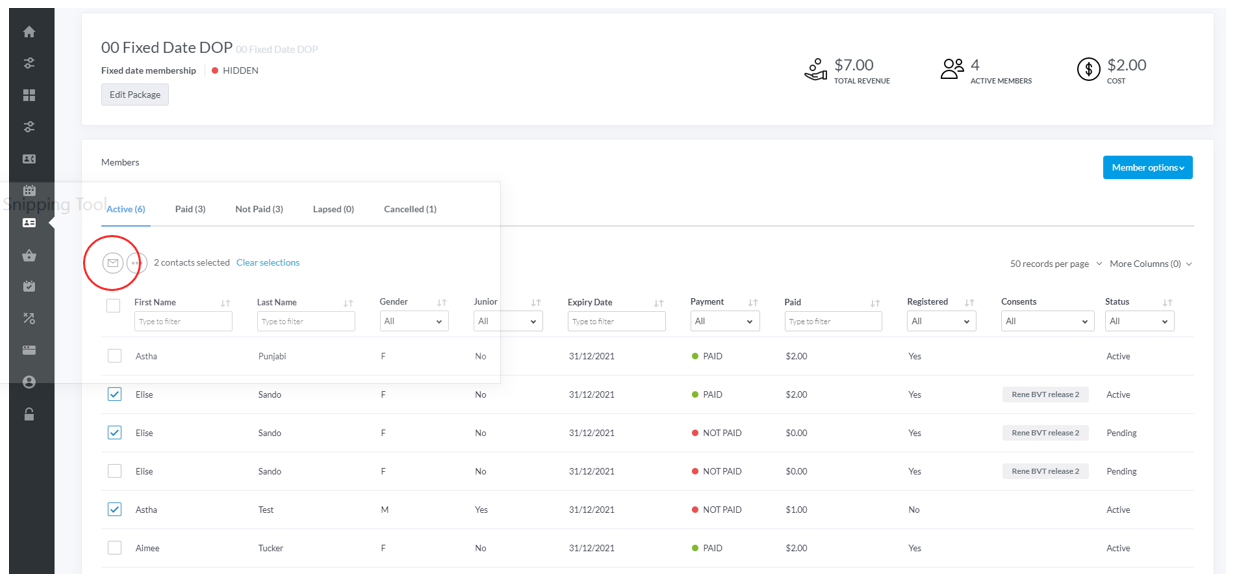
Task: Open the Registered filter dropdown
Action: [x=941, y=321]
